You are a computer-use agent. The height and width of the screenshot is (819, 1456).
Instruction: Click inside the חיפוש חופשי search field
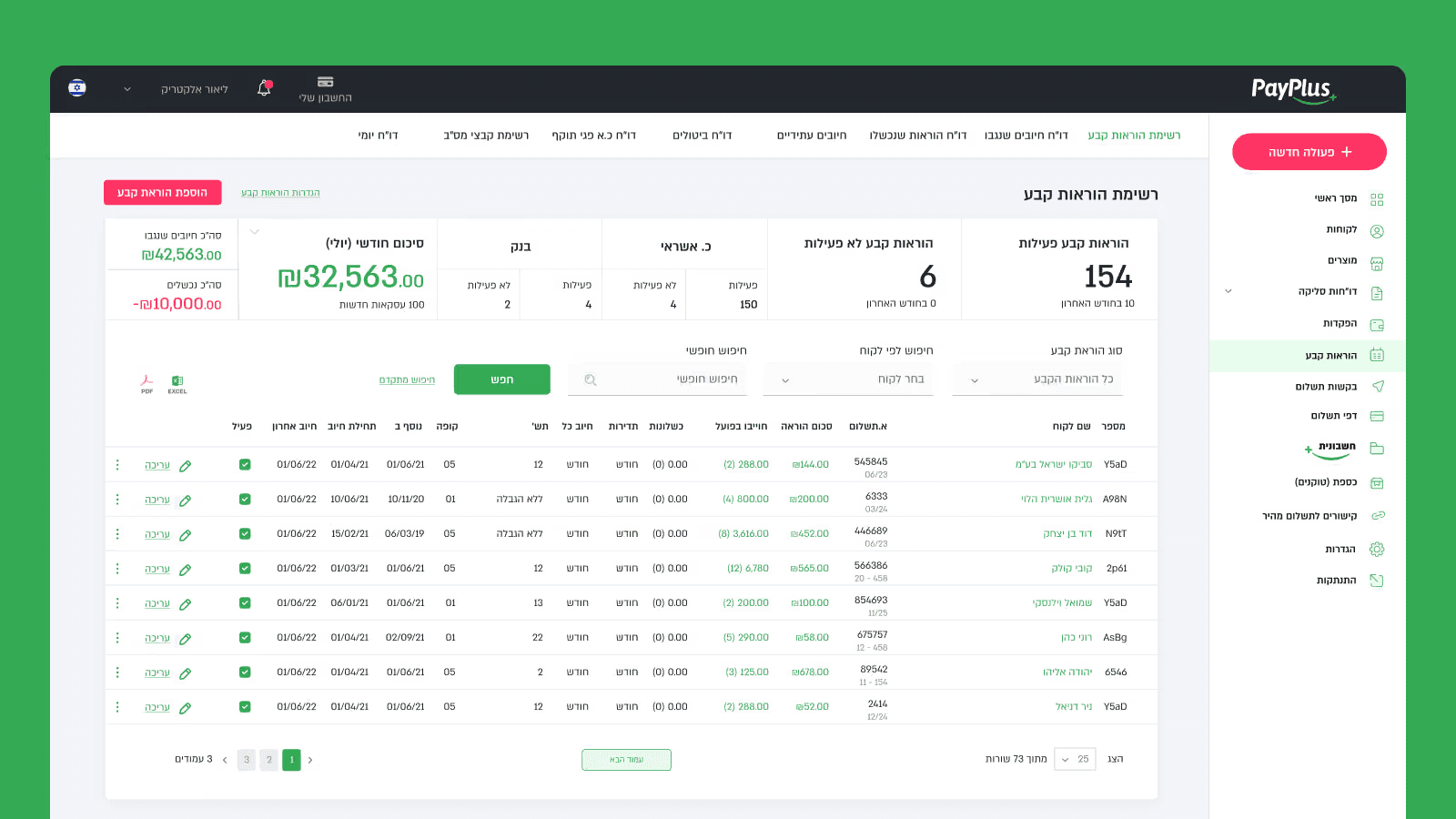coord(657,379)
